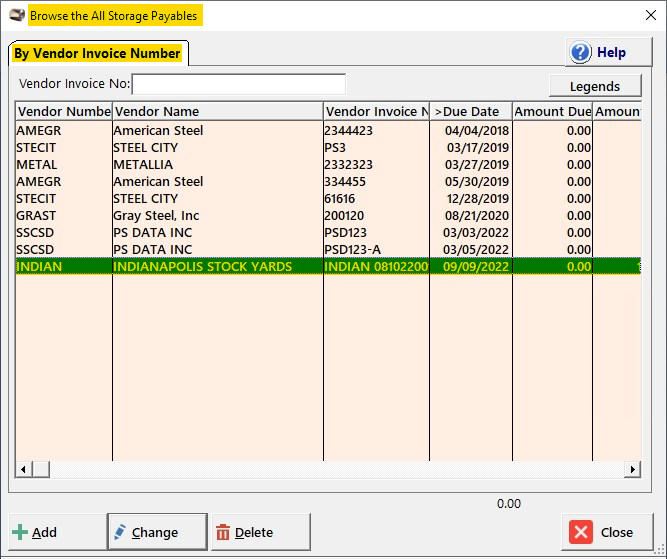The image size is (667, 559).
Task: Click the green plus Add icon
Action: 20,532
